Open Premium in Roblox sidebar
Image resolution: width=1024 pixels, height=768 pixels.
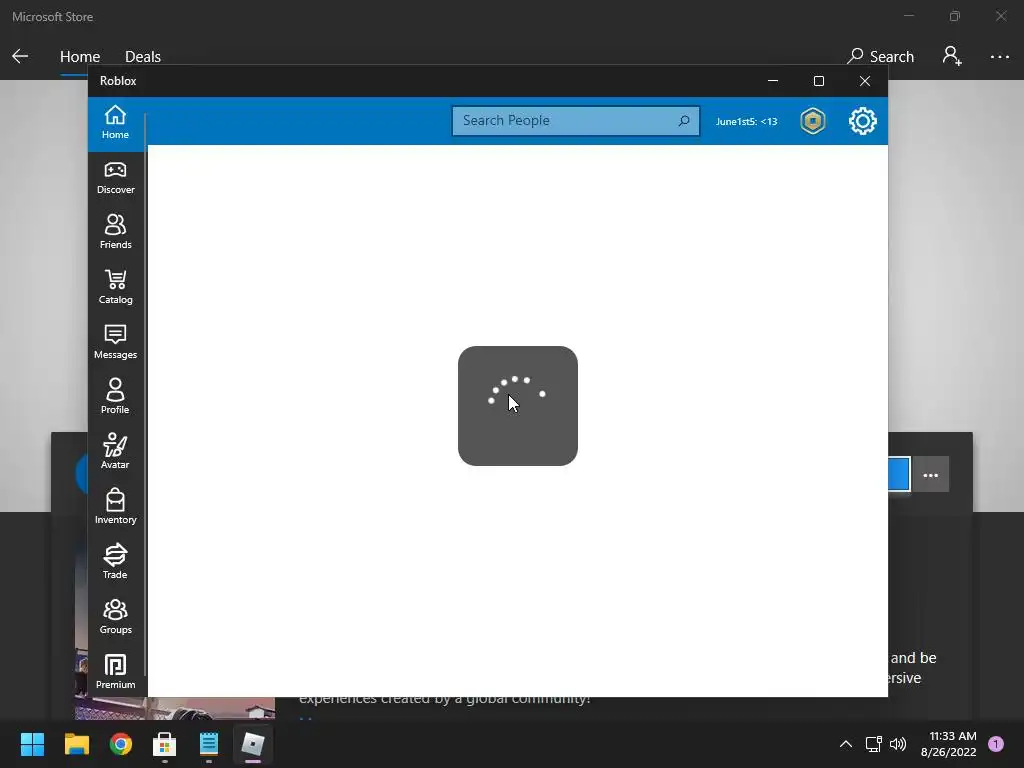pos(116,672)
